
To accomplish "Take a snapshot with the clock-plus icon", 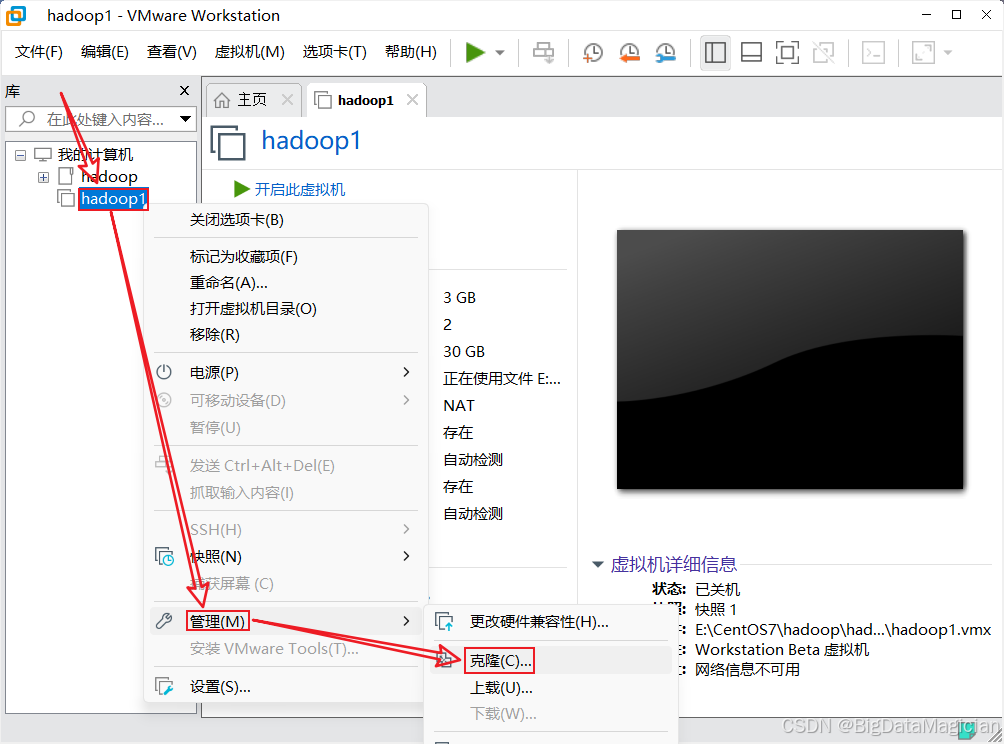I will 593,52.
